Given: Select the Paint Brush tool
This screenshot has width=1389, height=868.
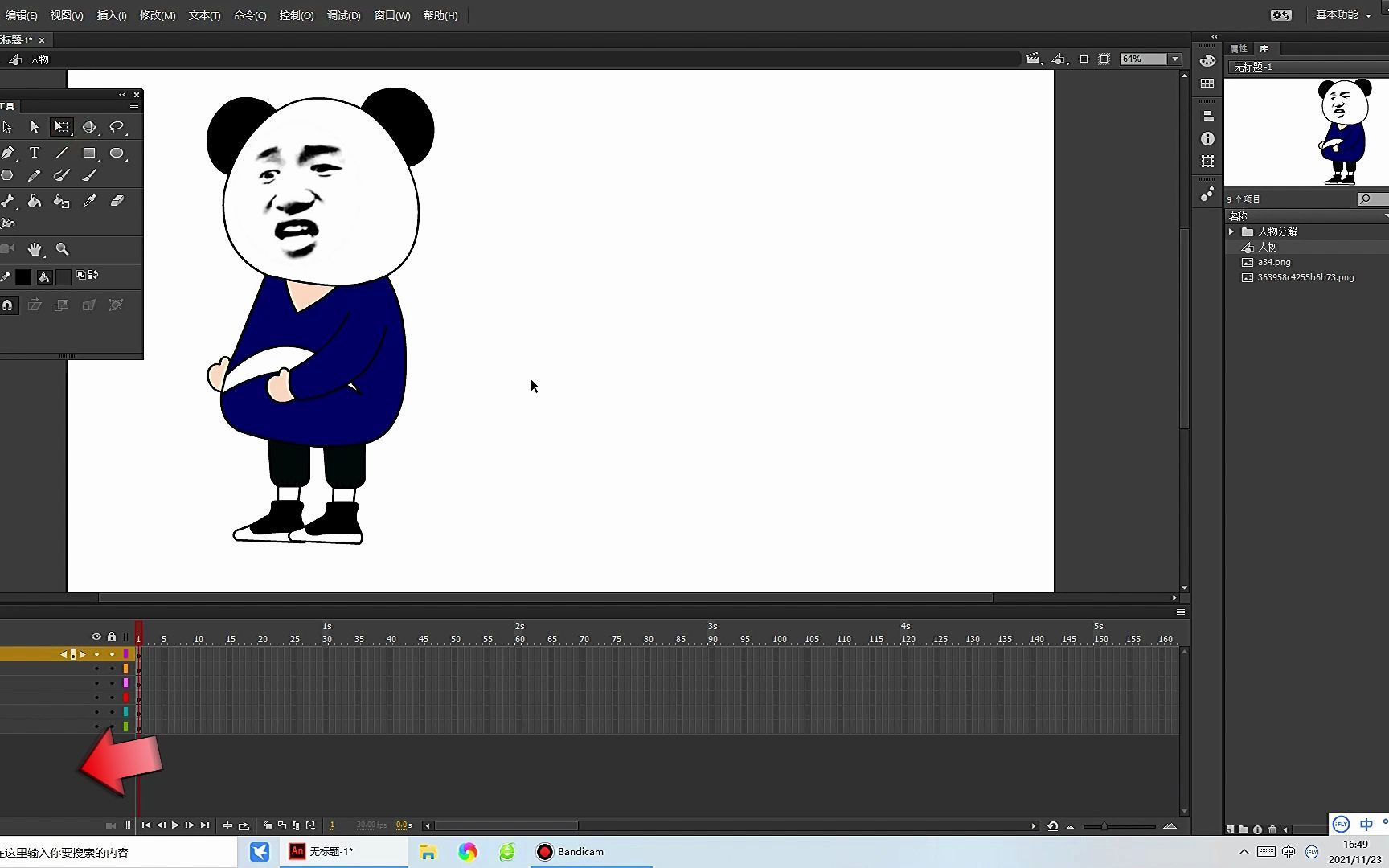Looking at the screenshot, I should point(62,175).
